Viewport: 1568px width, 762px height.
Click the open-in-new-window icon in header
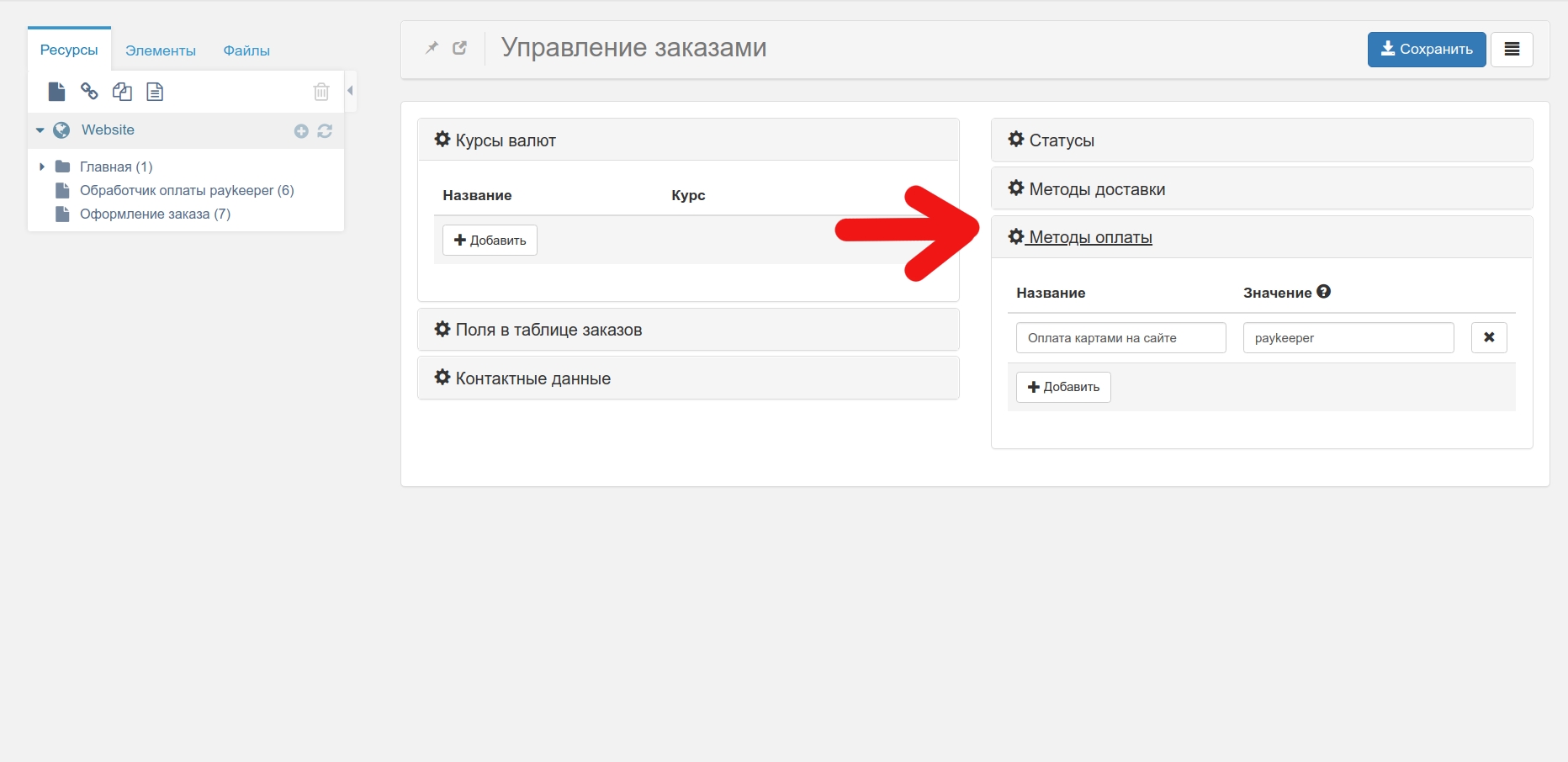point(459,48)
